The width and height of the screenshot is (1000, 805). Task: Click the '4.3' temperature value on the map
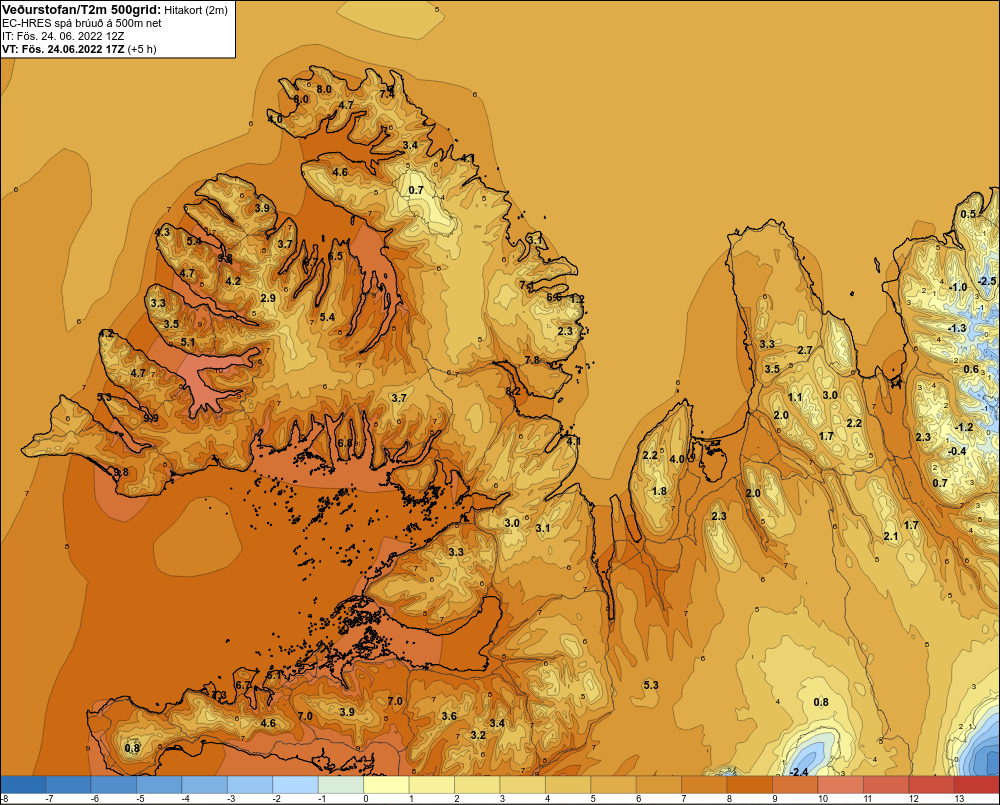(163, 232)
